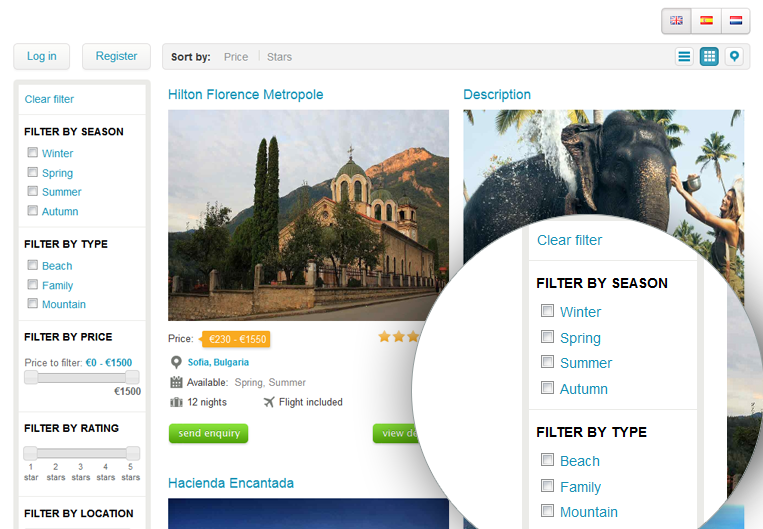Tick the Summer checkbox in left sidebar
The image size is (763, 529).
pyautogui.click(x=33, y=191)
